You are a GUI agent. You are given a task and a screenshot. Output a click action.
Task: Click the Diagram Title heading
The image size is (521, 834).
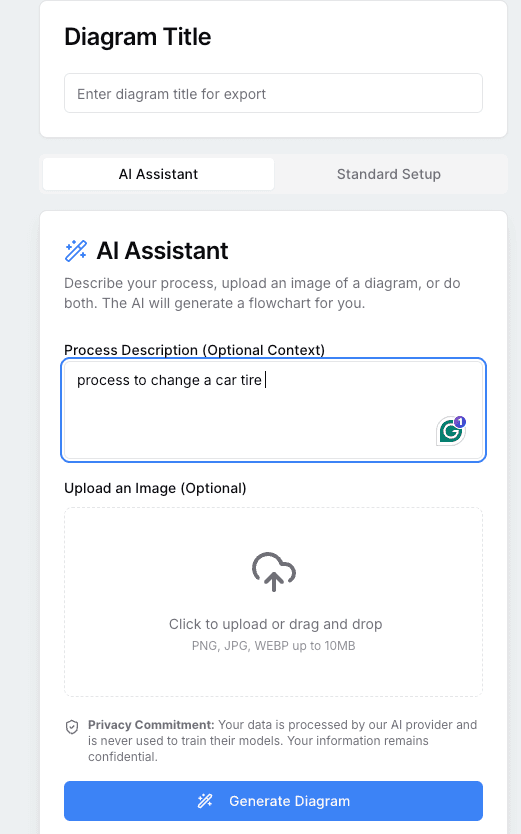tap(138, 37)
